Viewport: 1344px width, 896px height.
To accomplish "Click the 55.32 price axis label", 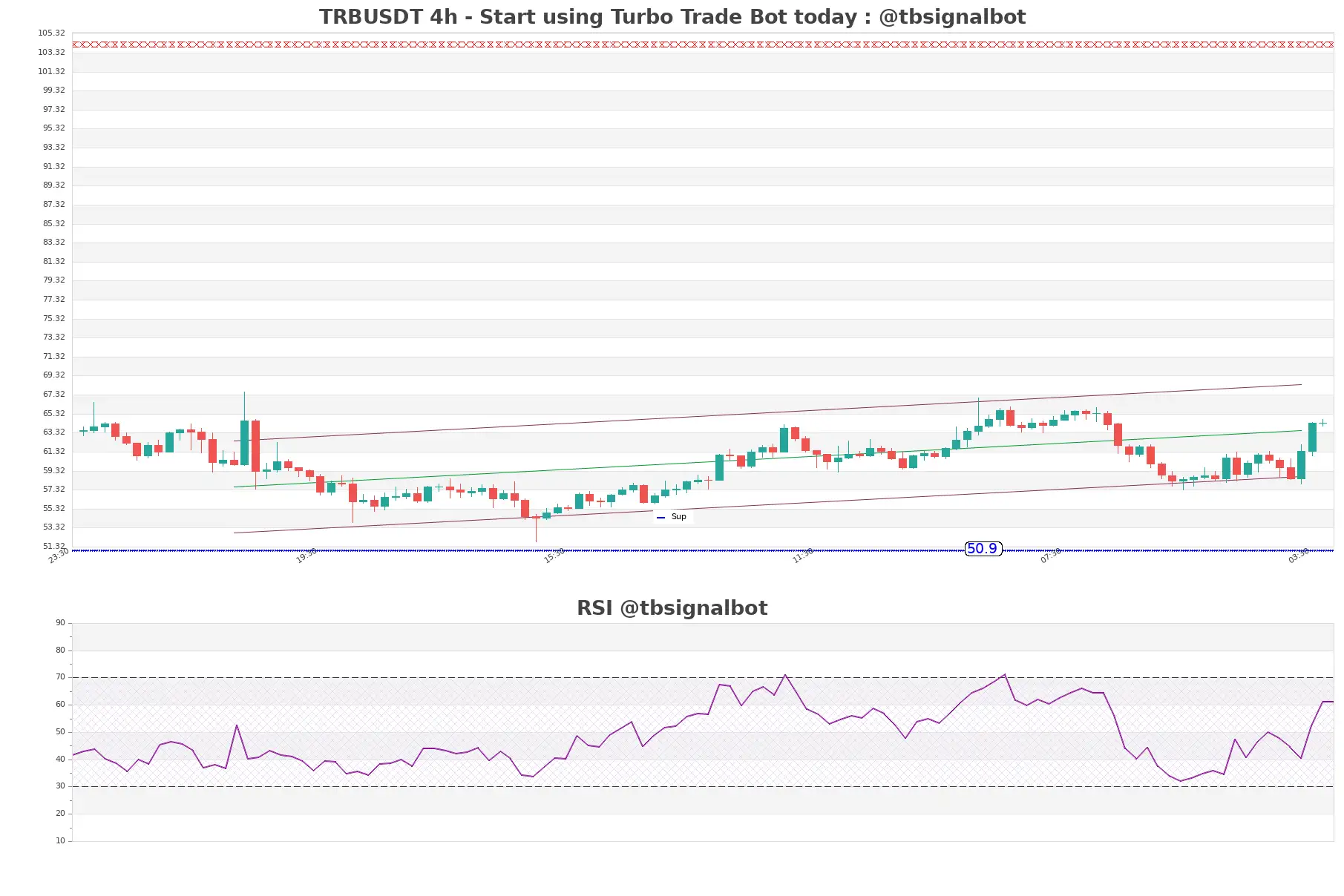I will coord(54,509).
